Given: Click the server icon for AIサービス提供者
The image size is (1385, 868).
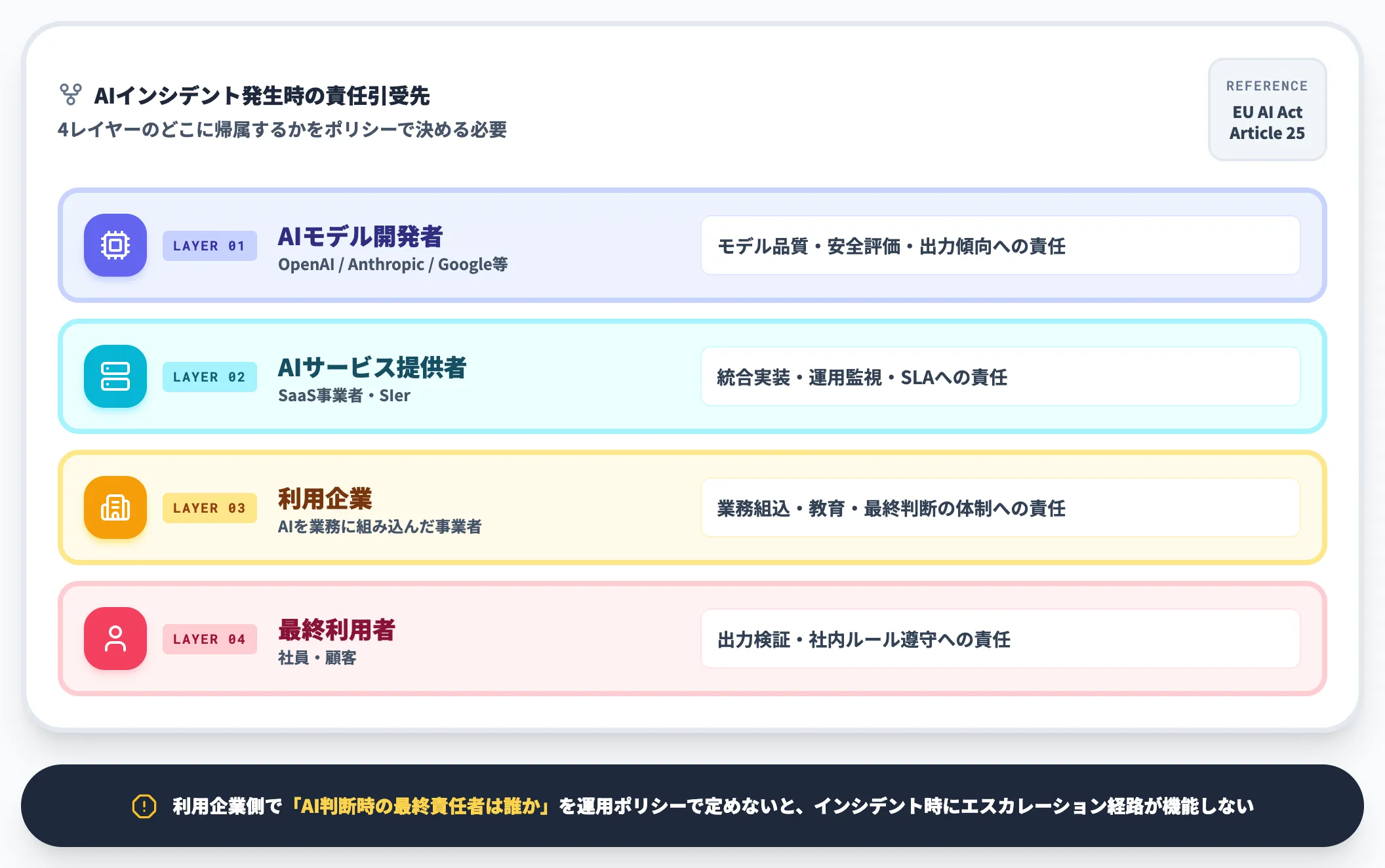Looking at the screenshot, I should (x=115, y=376).
